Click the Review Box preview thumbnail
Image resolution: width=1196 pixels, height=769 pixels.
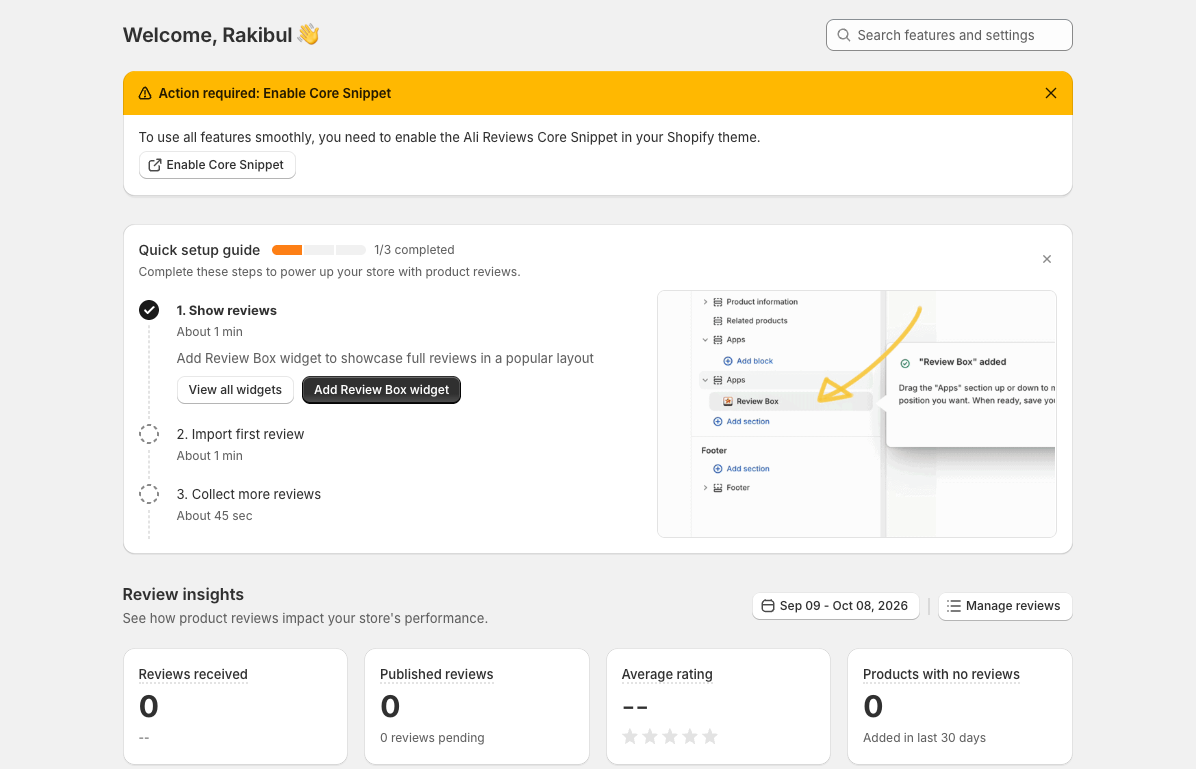(x=857, y=414)
